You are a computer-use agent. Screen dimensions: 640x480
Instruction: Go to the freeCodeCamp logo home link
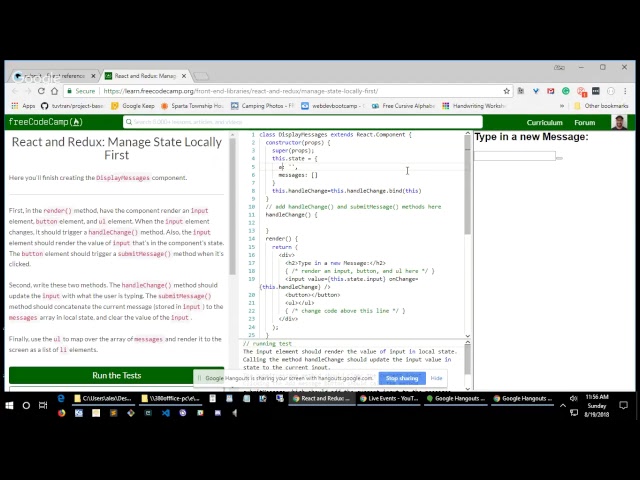[x=46, y=122]
